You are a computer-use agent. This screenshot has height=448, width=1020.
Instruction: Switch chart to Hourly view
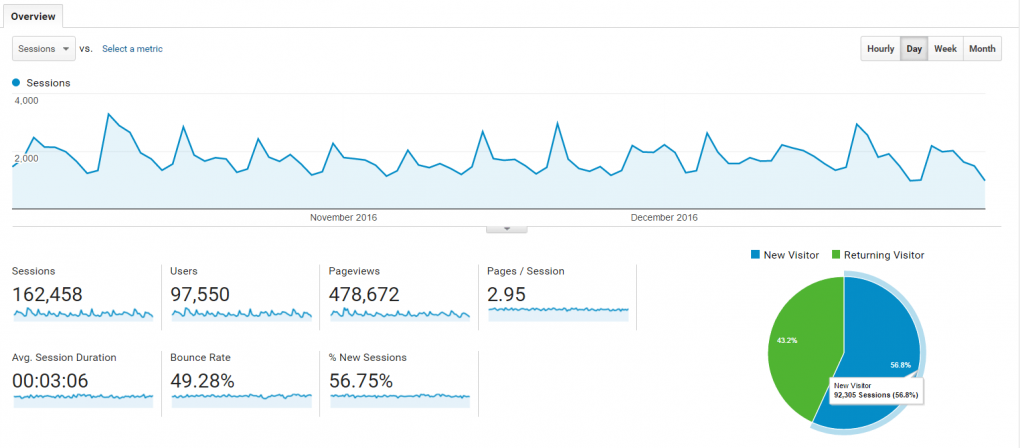[x=880, y=49]
